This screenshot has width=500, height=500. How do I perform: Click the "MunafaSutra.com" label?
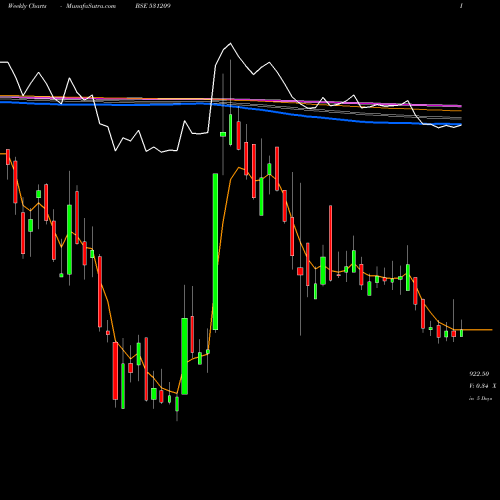click(x=91, y=6)
